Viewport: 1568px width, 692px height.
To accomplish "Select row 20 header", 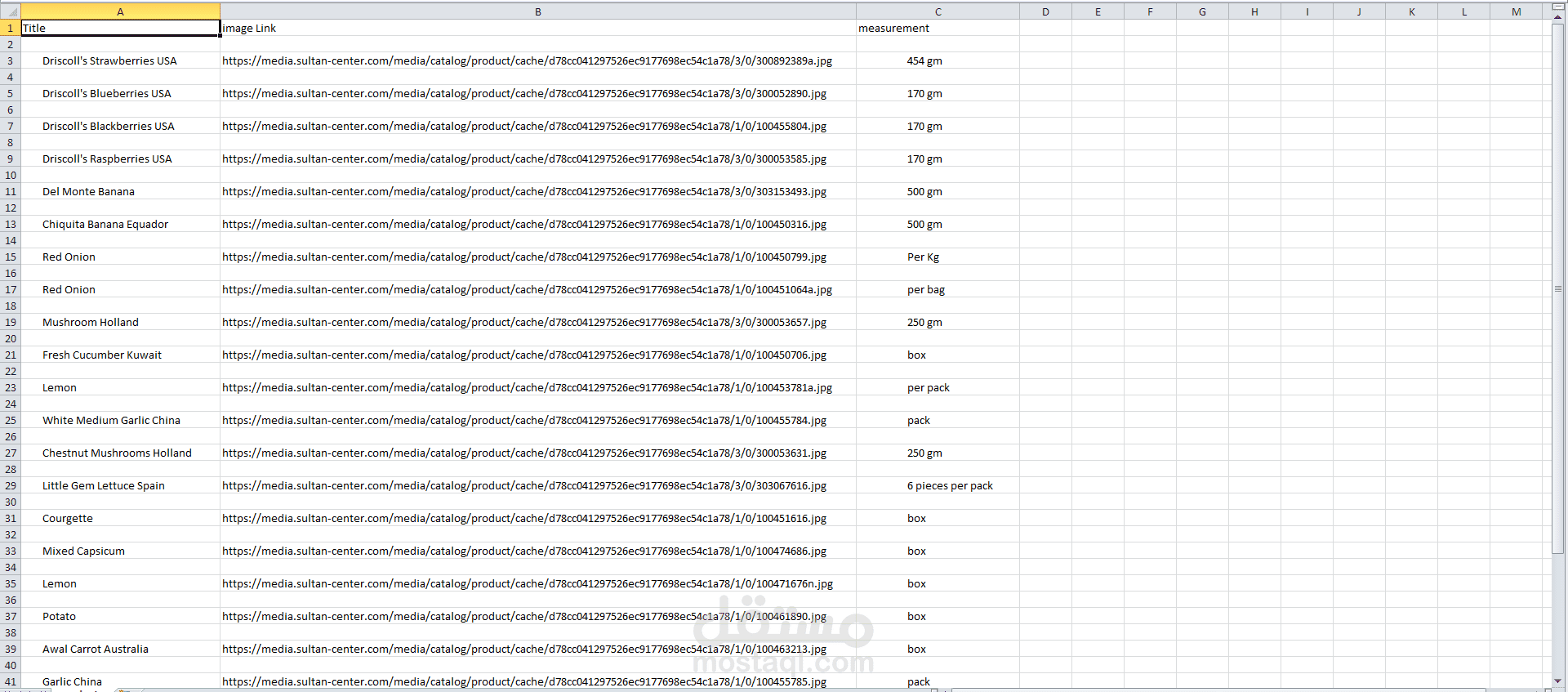I will pos(10,338).
